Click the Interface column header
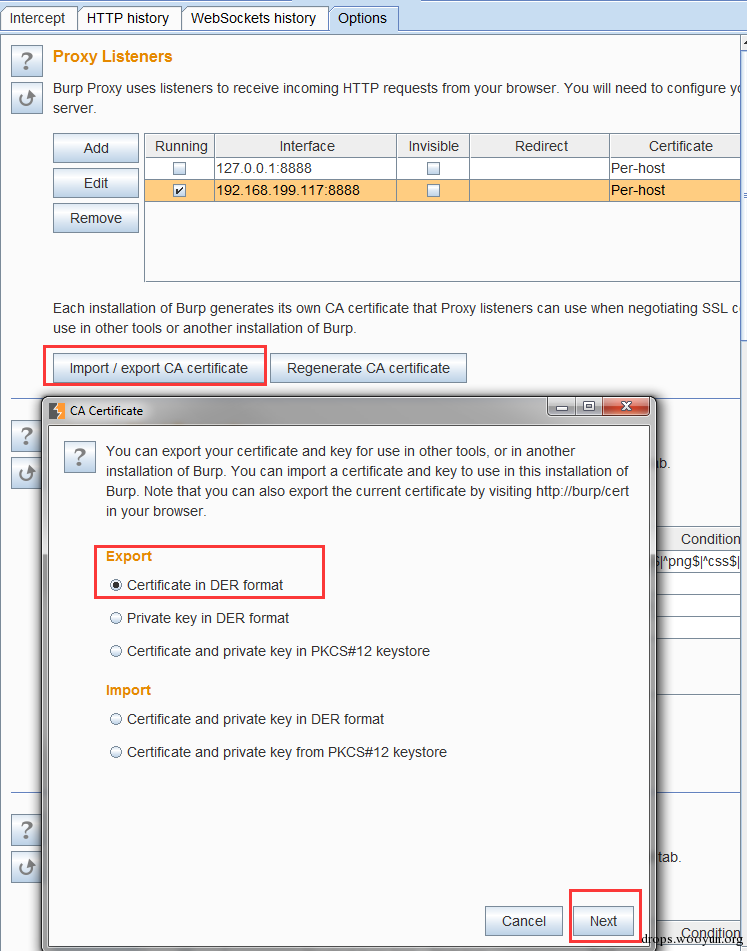Image resolution: width=747 pixels, height=951 pixels. click(306, 146)
